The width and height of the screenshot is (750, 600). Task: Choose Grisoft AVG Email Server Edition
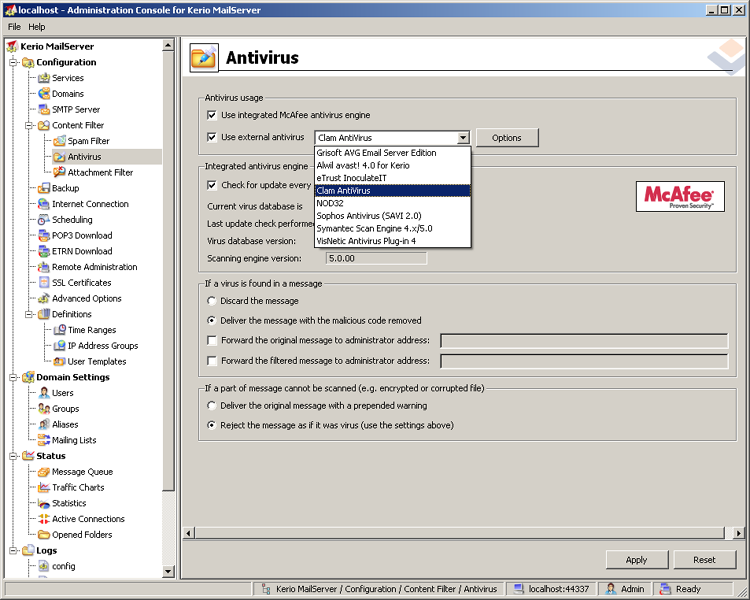(x=393, y=153)
